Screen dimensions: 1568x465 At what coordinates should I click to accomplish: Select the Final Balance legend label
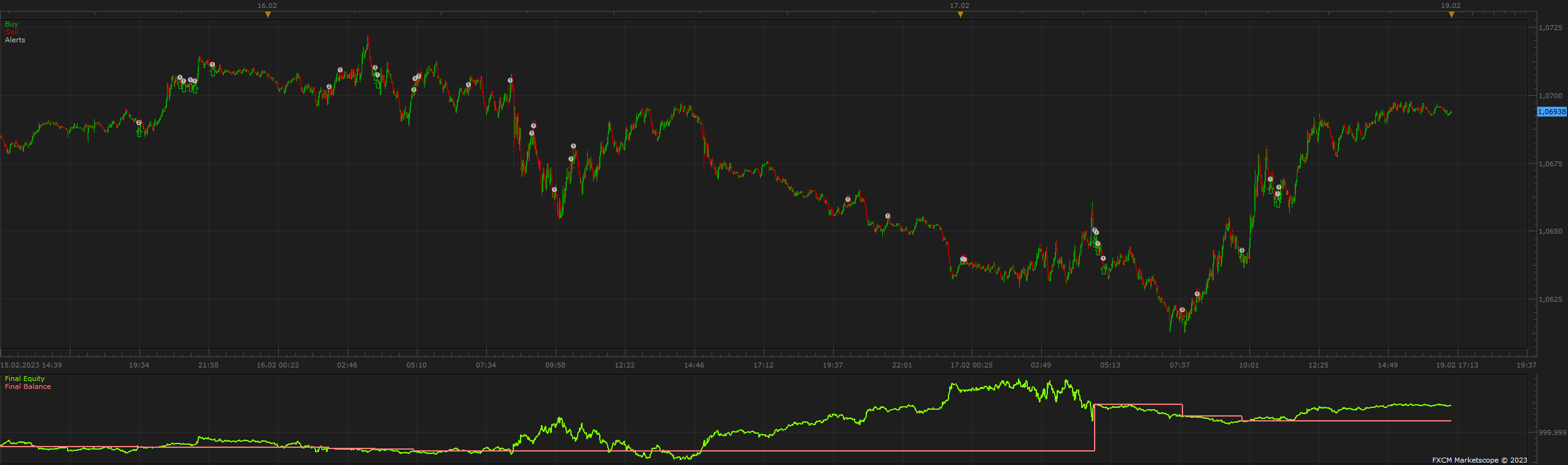pyautogui.click(x=28, y=386)
